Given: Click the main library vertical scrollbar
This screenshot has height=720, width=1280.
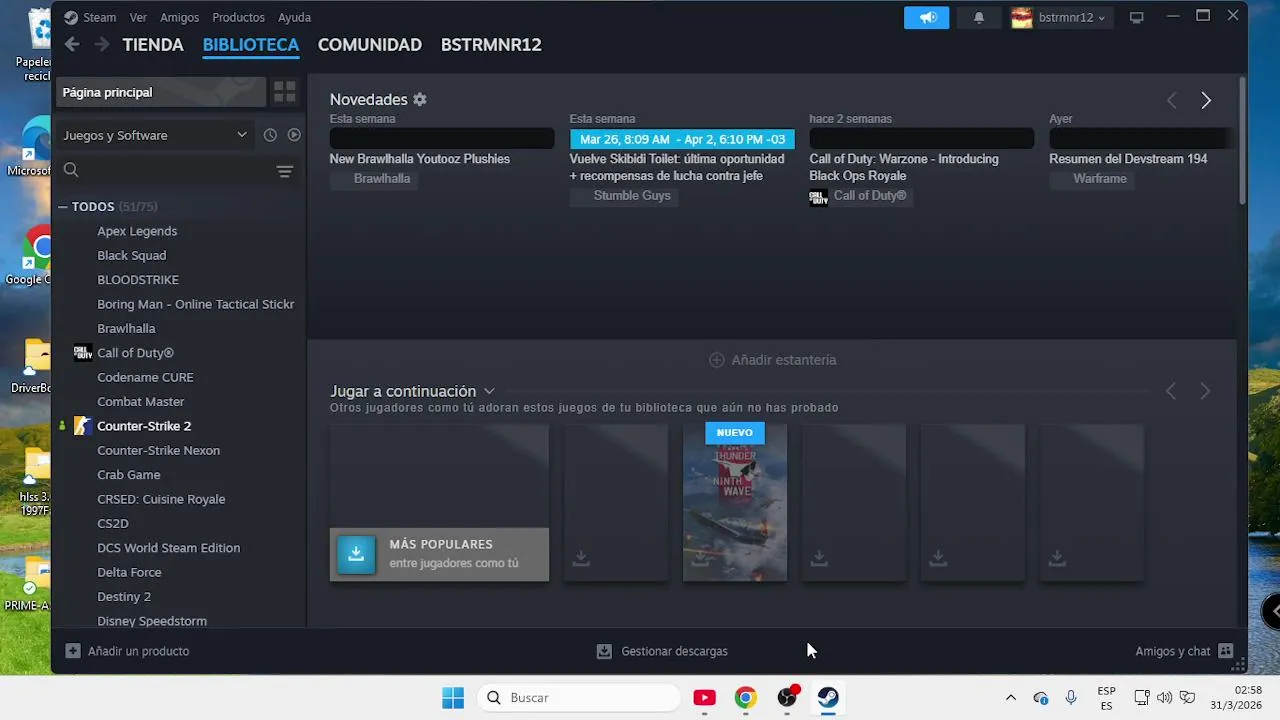Looking at the screenshot, I should click(1243, 140).
